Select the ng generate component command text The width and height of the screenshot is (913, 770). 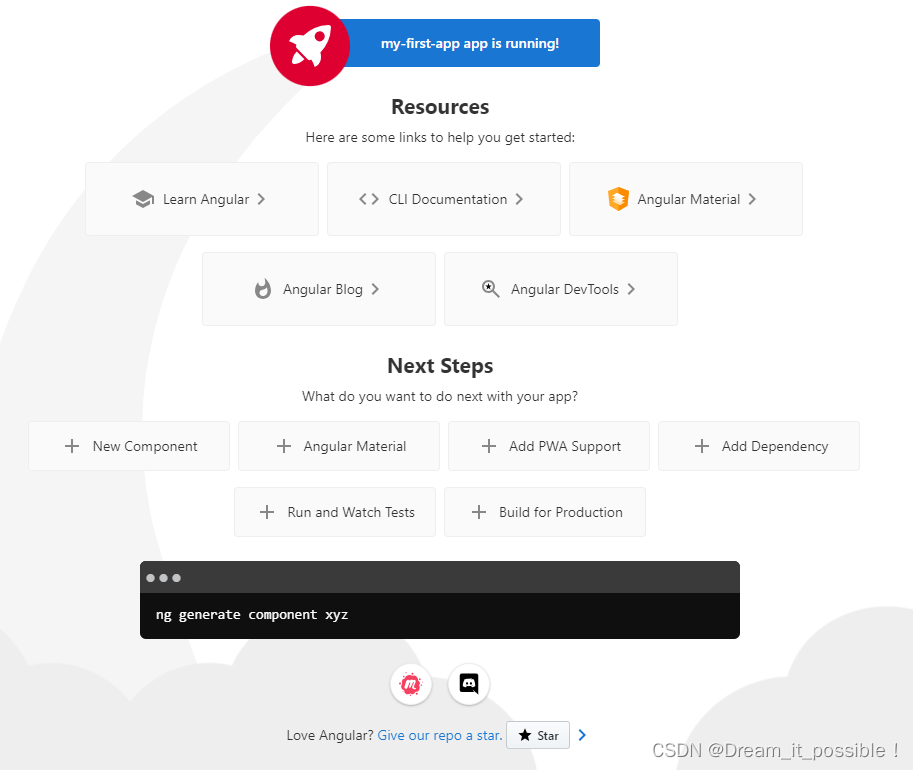251,614
